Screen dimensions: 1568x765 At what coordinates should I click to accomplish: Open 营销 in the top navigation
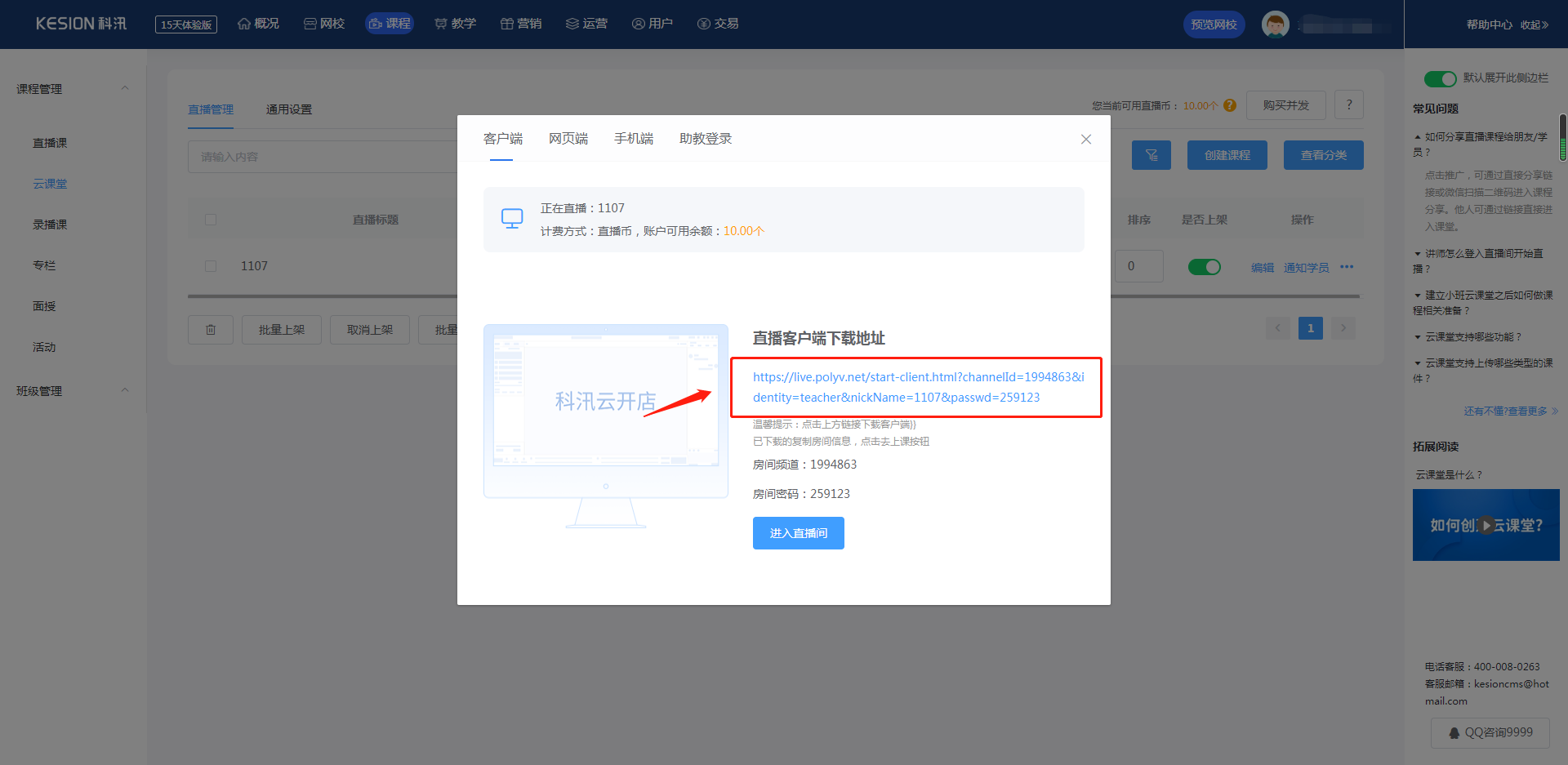pyautogui.click(x=521, y=24)
